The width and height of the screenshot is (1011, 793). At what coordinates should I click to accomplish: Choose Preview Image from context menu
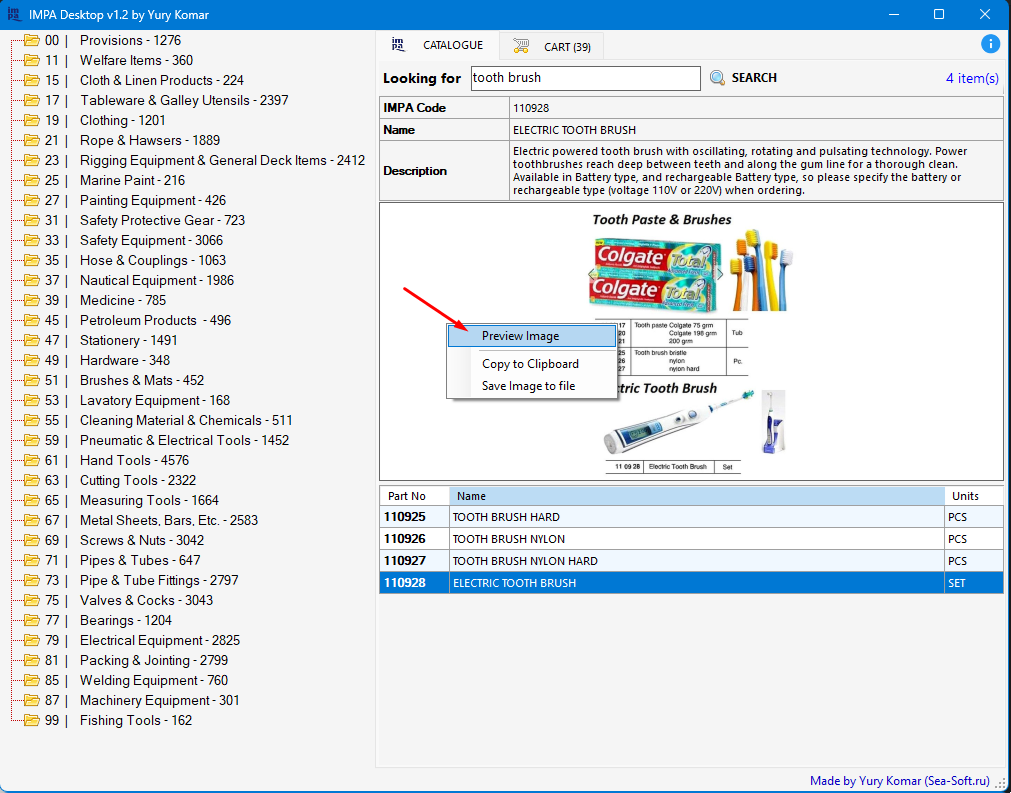tap(520, 336)
